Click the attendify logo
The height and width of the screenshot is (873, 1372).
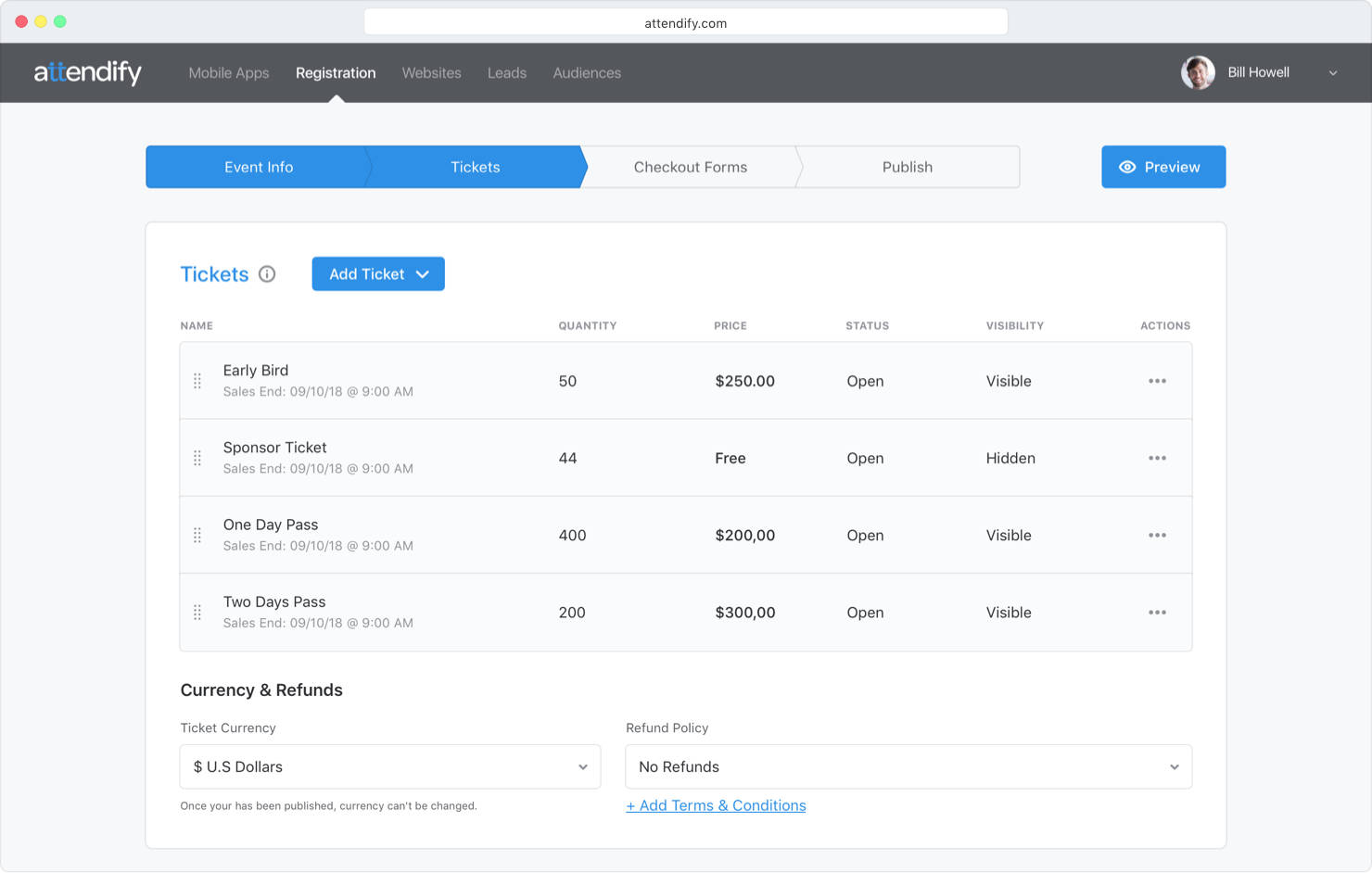pyautogui.click(x=88, y=72)
